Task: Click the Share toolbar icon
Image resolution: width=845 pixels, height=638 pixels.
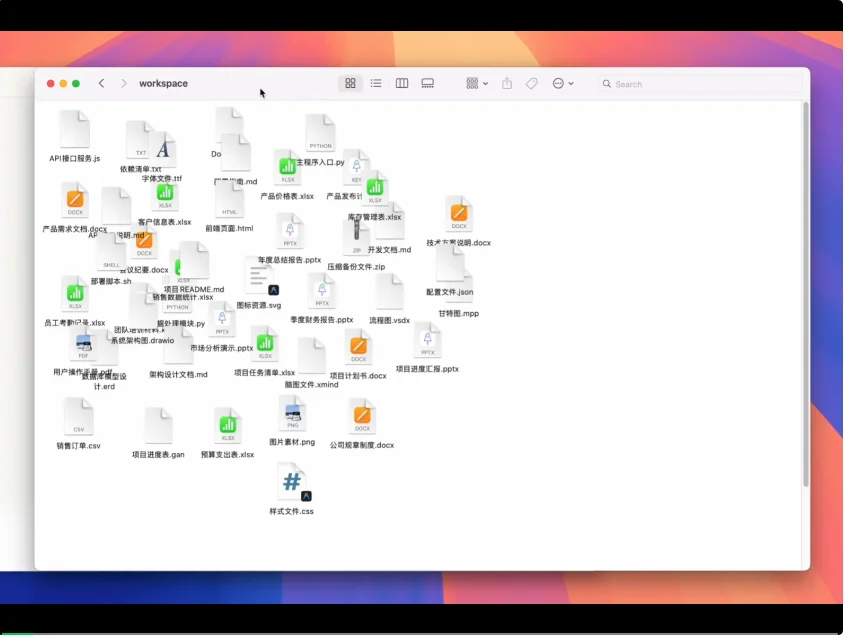Action: click(507, 84)
